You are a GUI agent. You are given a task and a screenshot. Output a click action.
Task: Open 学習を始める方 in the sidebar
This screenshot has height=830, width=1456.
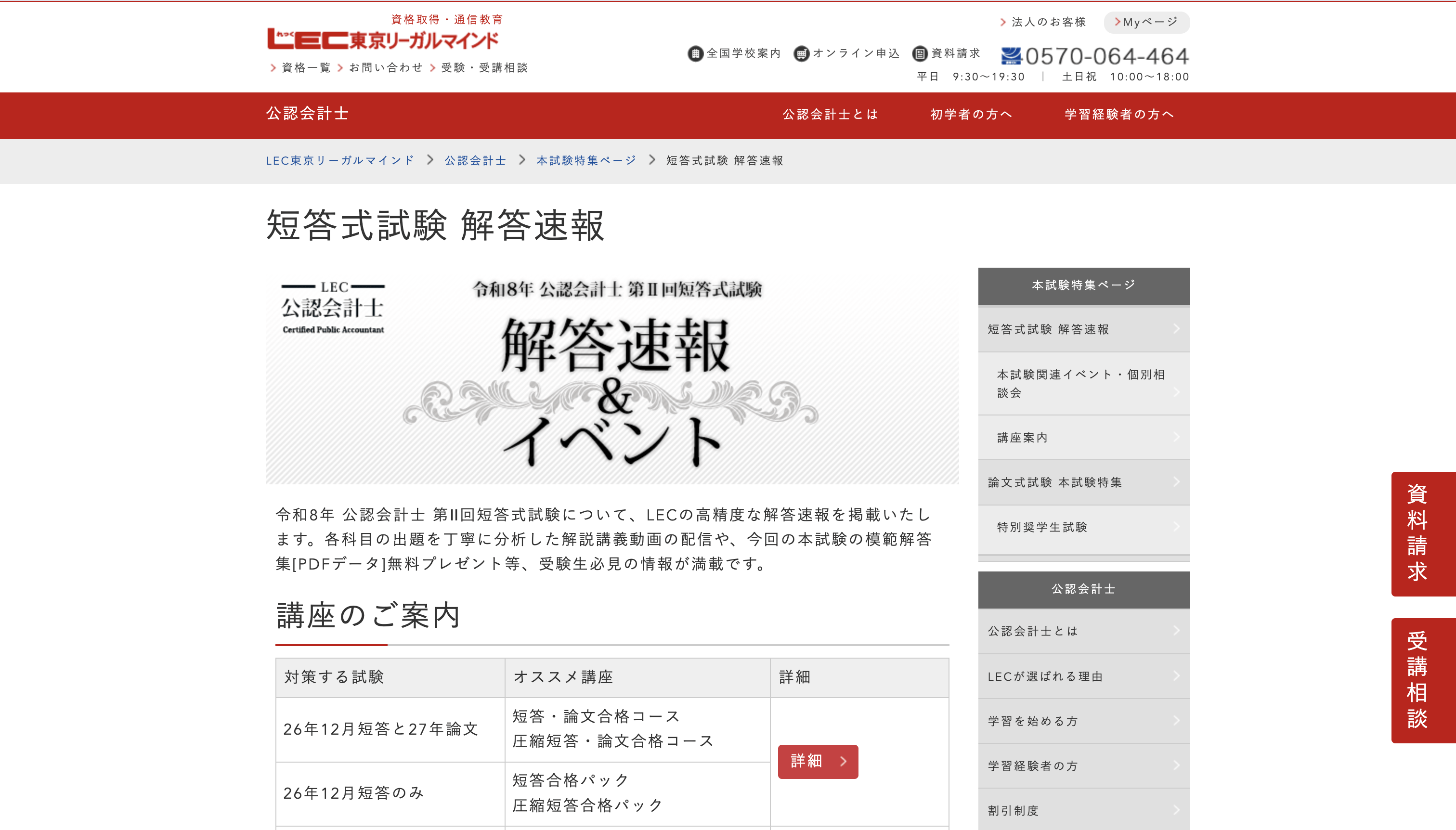tap(1084, 721)
